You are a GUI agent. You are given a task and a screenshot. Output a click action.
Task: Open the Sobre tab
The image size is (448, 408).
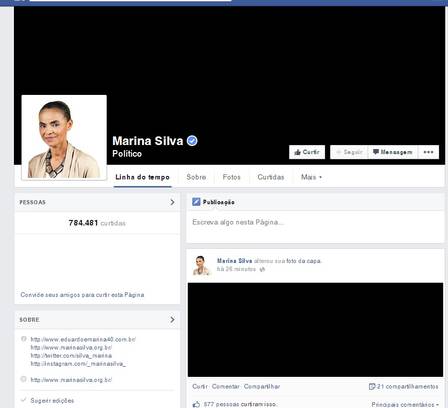click(196, 177)
